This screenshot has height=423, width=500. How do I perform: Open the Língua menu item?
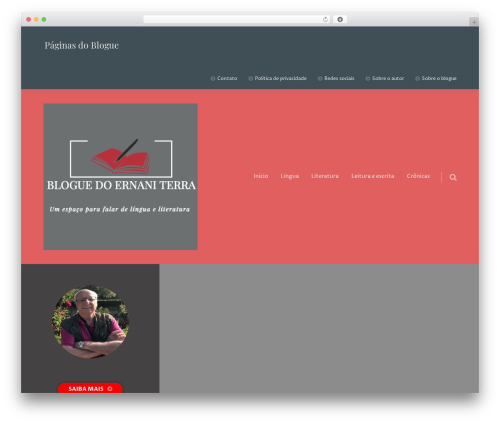[x=290, y=176]
